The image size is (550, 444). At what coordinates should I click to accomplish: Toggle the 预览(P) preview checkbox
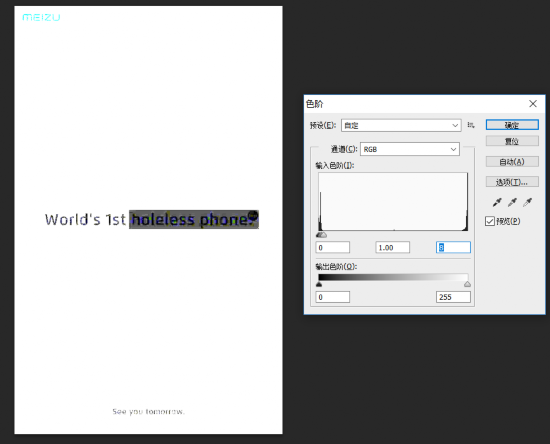[x=490, y=221]
